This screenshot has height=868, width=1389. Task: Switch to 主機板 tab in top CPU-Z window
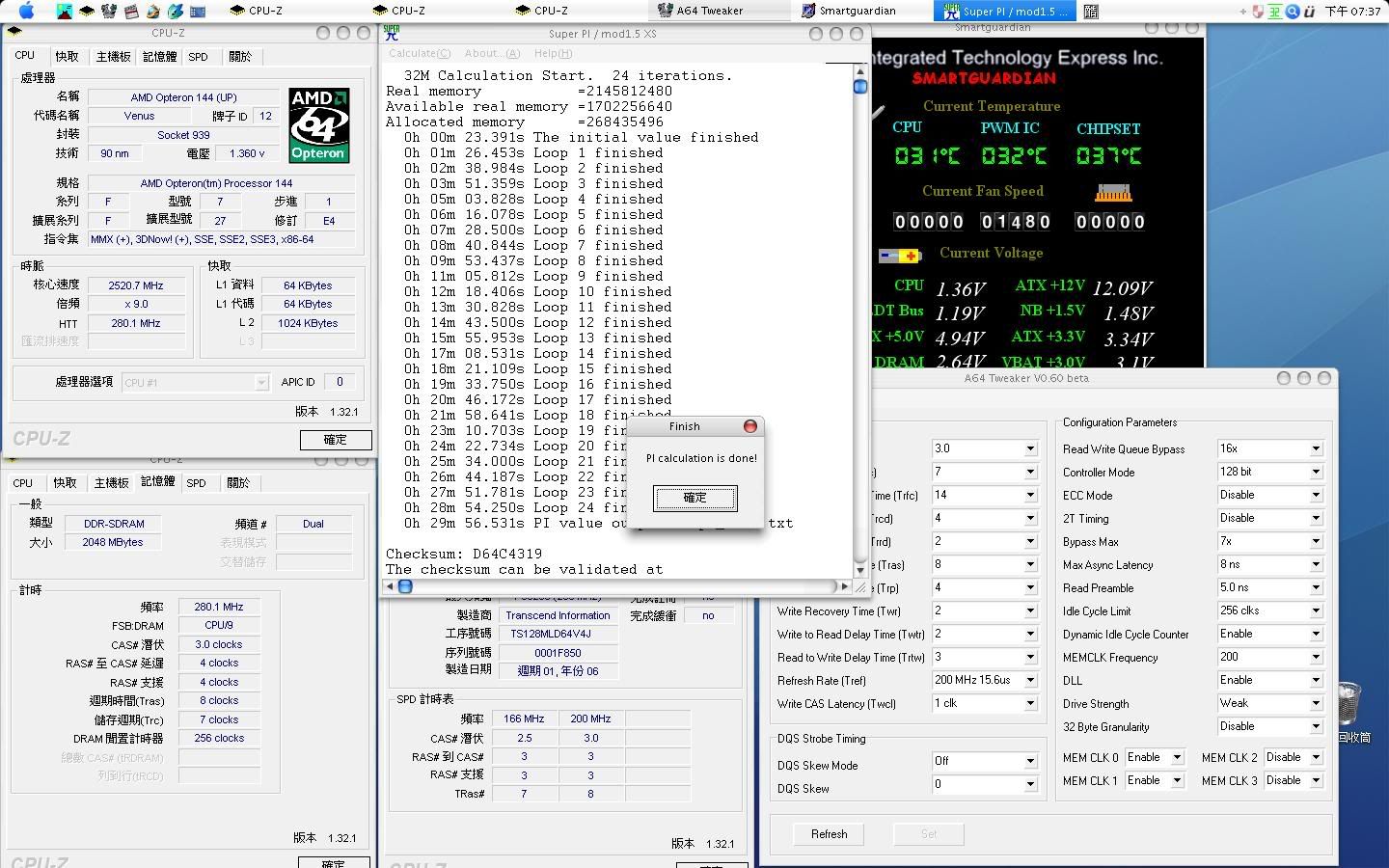click(113, 57)
